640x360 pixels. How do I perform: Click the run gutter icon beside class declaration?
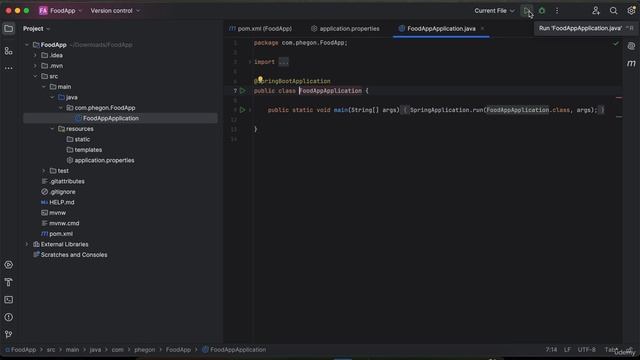[242, 91]
